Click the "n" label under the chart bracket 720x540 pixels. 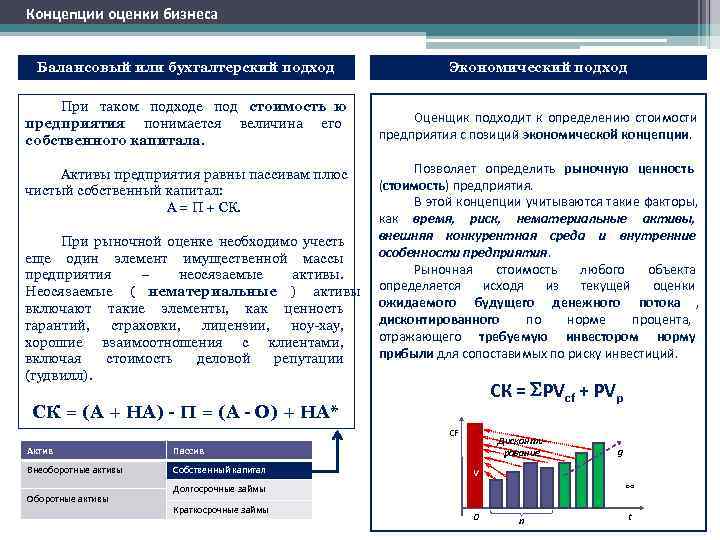522,521
